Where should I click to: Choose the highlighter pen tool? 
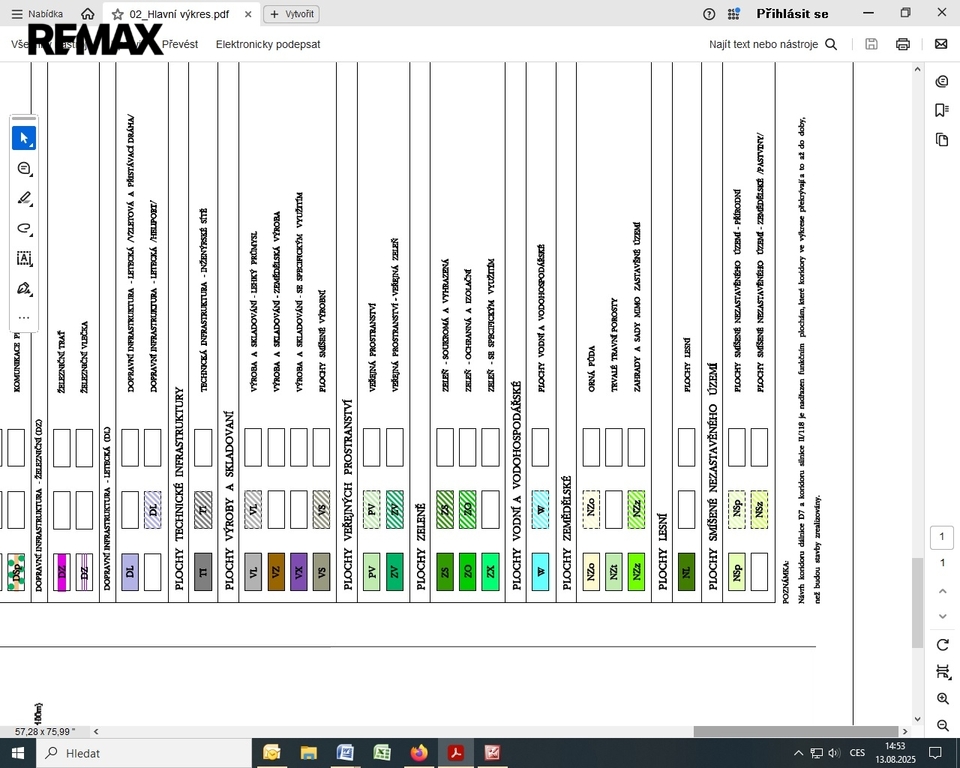[x=24, y=198]
